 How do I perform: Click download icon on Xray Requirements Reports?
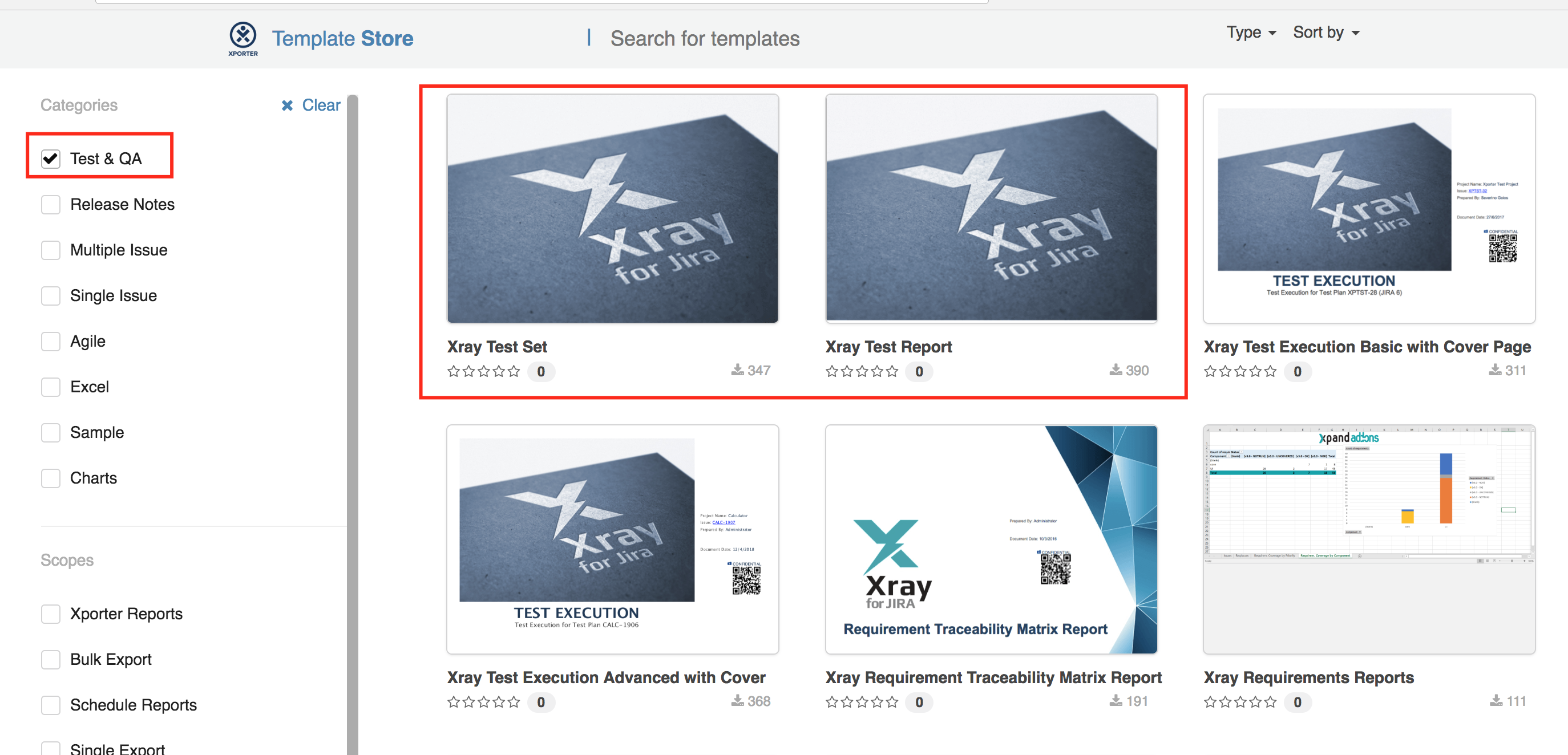pos(1496,701)
